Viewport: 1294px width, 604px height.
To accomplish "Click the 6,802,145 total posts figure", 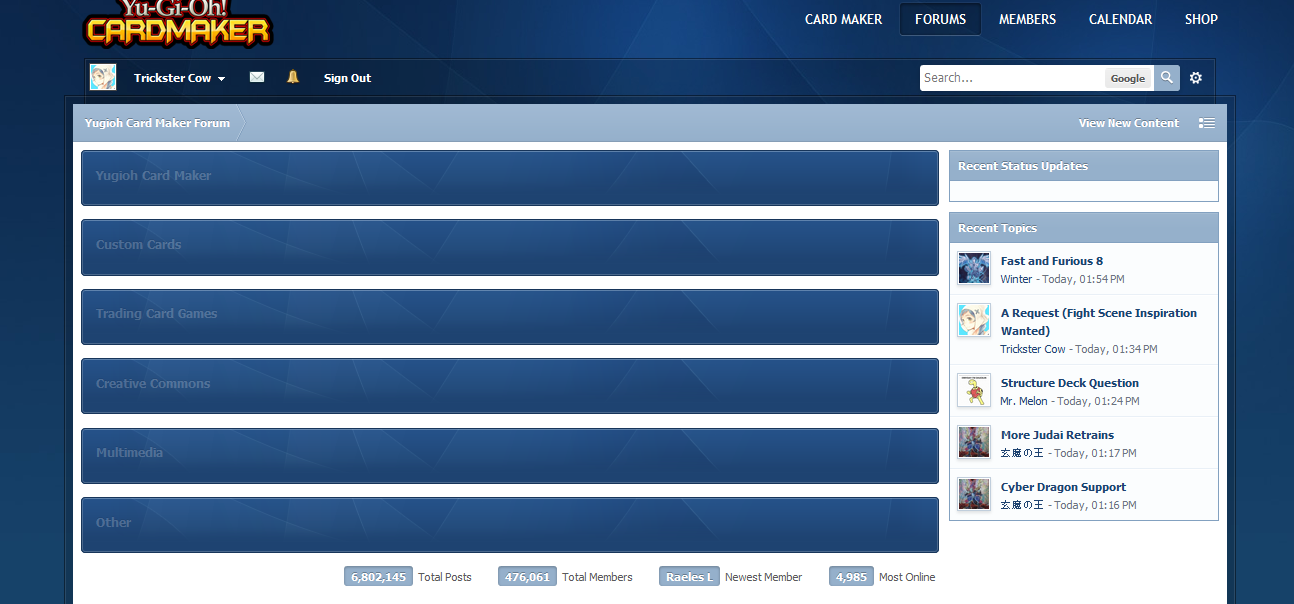I will pos(378,577).
